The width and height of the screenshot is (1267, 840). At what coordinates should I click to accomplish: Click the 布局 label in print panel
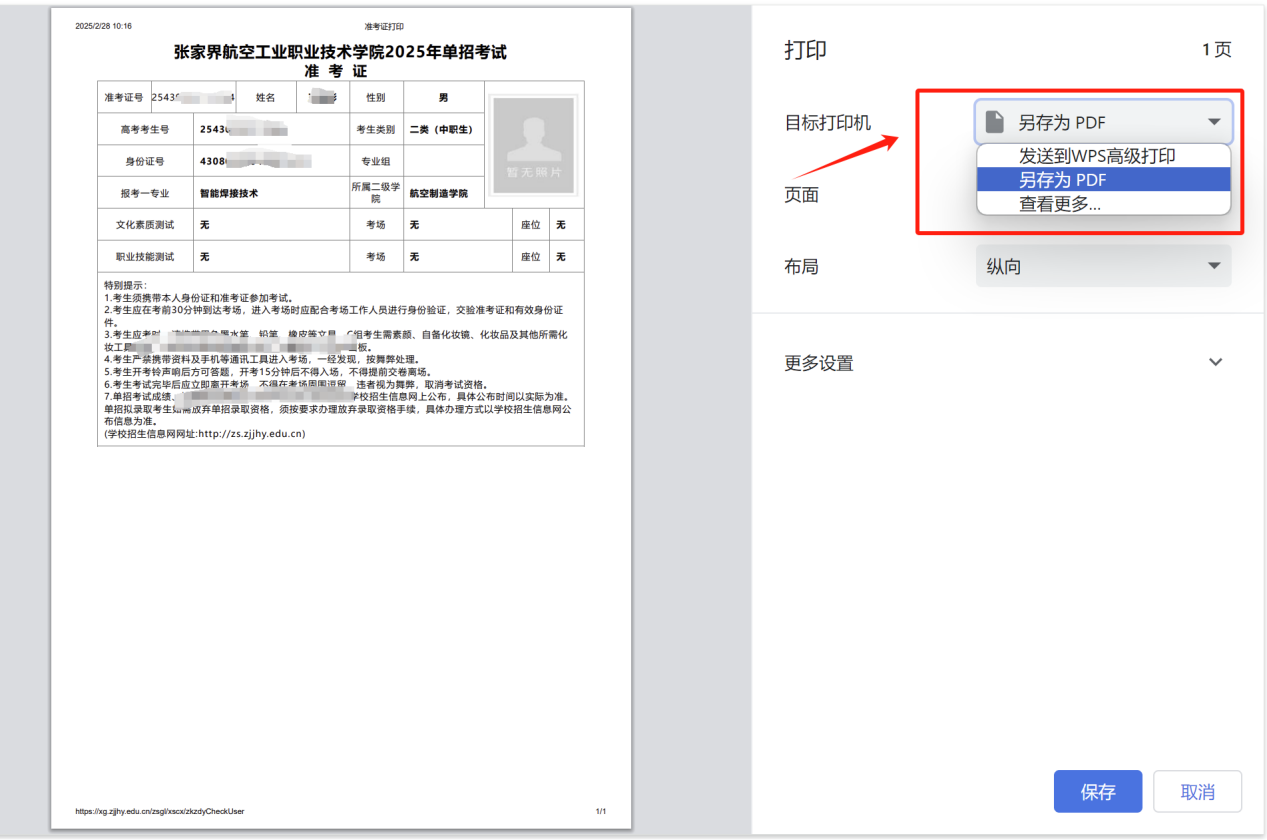click(x=801, y=267)
